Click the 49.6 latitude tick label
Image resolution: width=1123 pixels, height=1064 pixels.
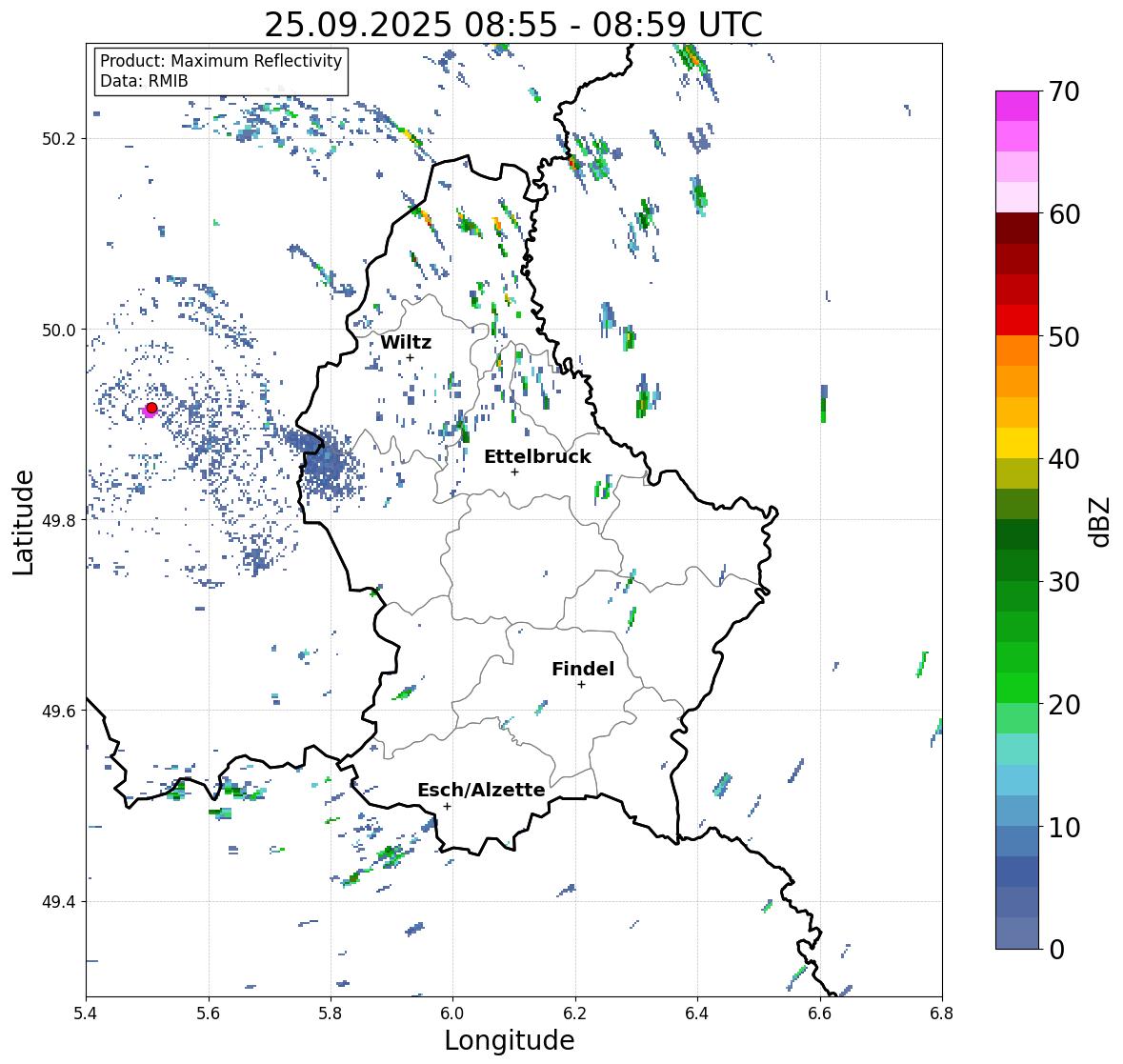click(x=59, y=711)
